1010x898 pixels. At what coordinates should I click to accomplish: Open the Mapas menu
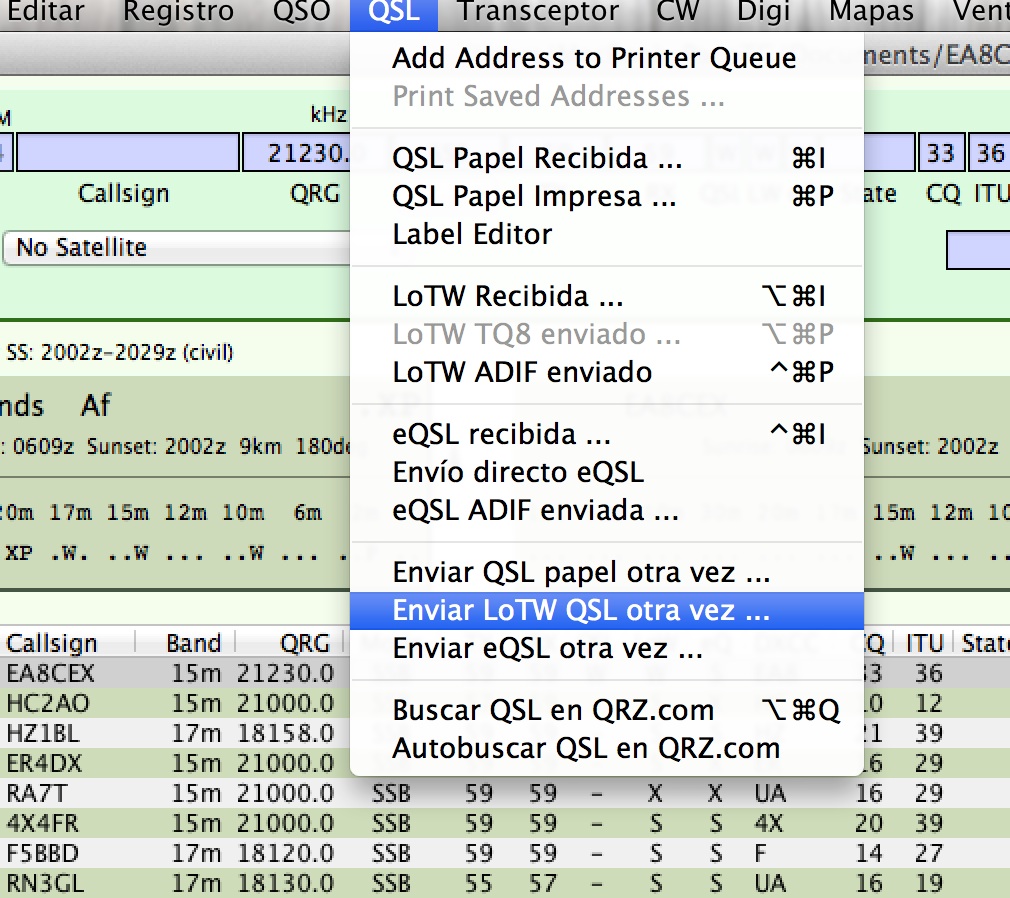coord(871,12)
